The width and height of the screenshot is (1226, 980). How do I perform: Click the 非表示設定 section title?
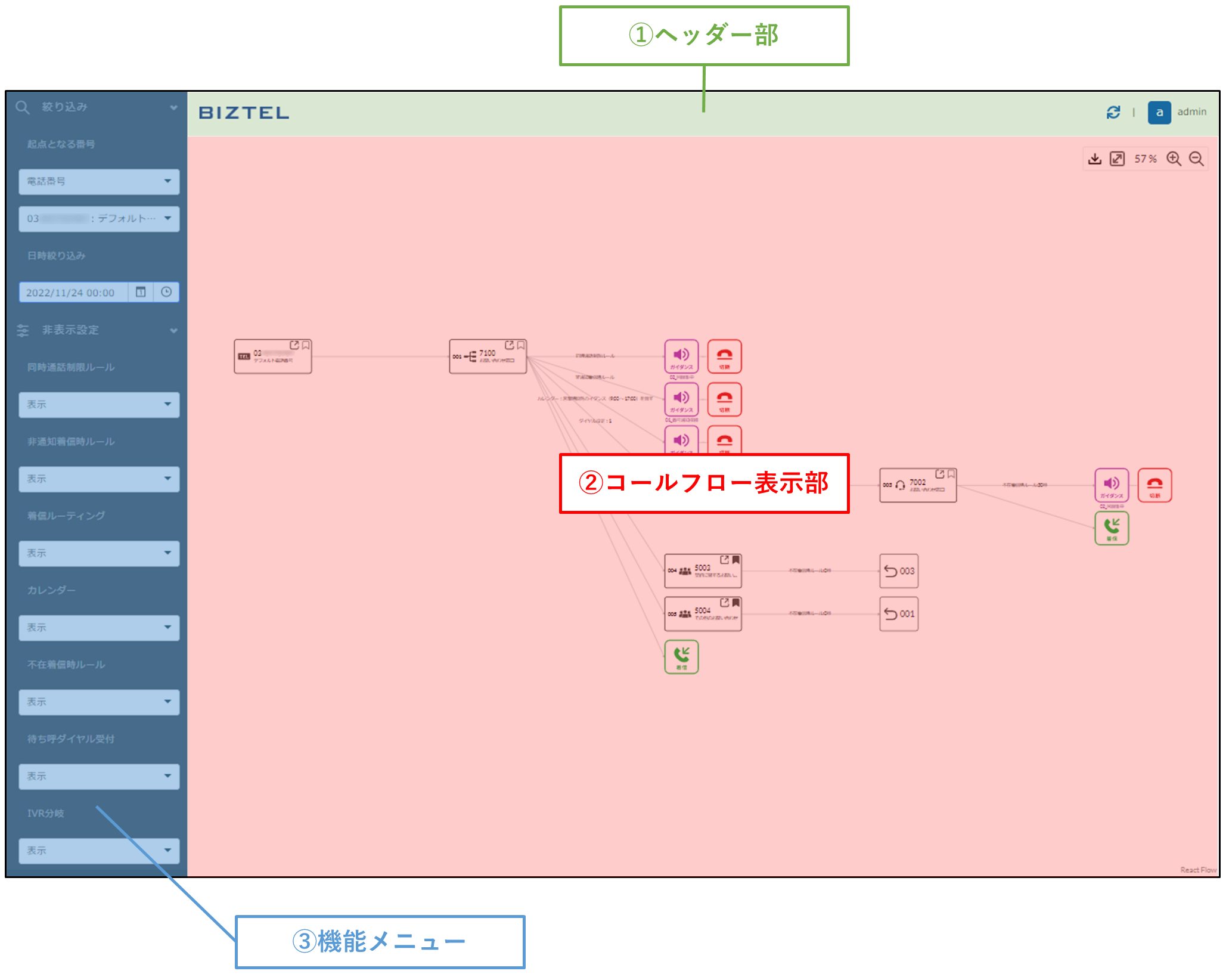pos(70,330)
